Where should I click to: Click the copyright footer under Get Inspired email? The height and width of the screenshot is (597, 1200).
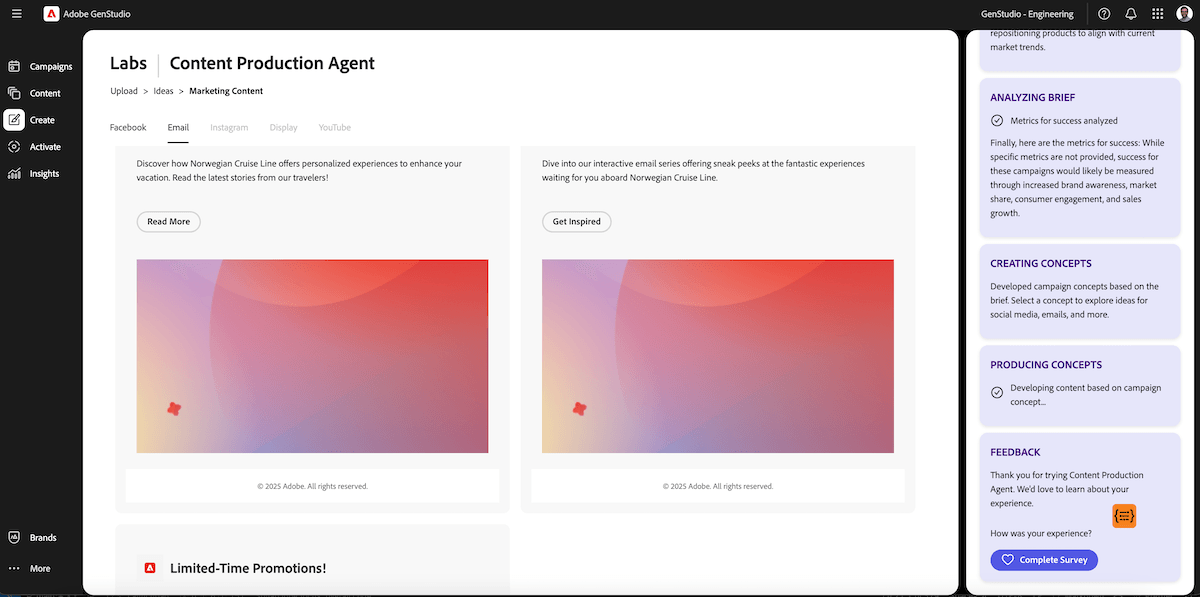coord(718,486)
